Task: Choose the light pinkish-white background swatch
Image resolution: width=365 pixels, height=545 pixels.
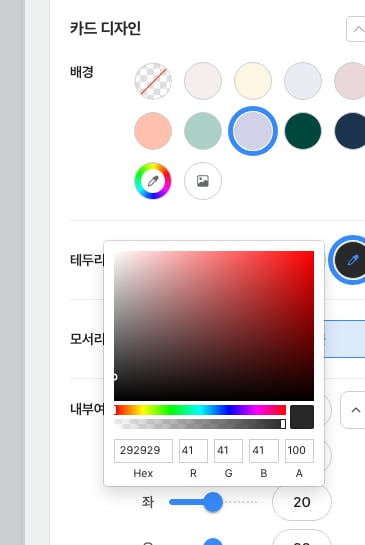Action: pyautogui.click(x=203, y=81)
